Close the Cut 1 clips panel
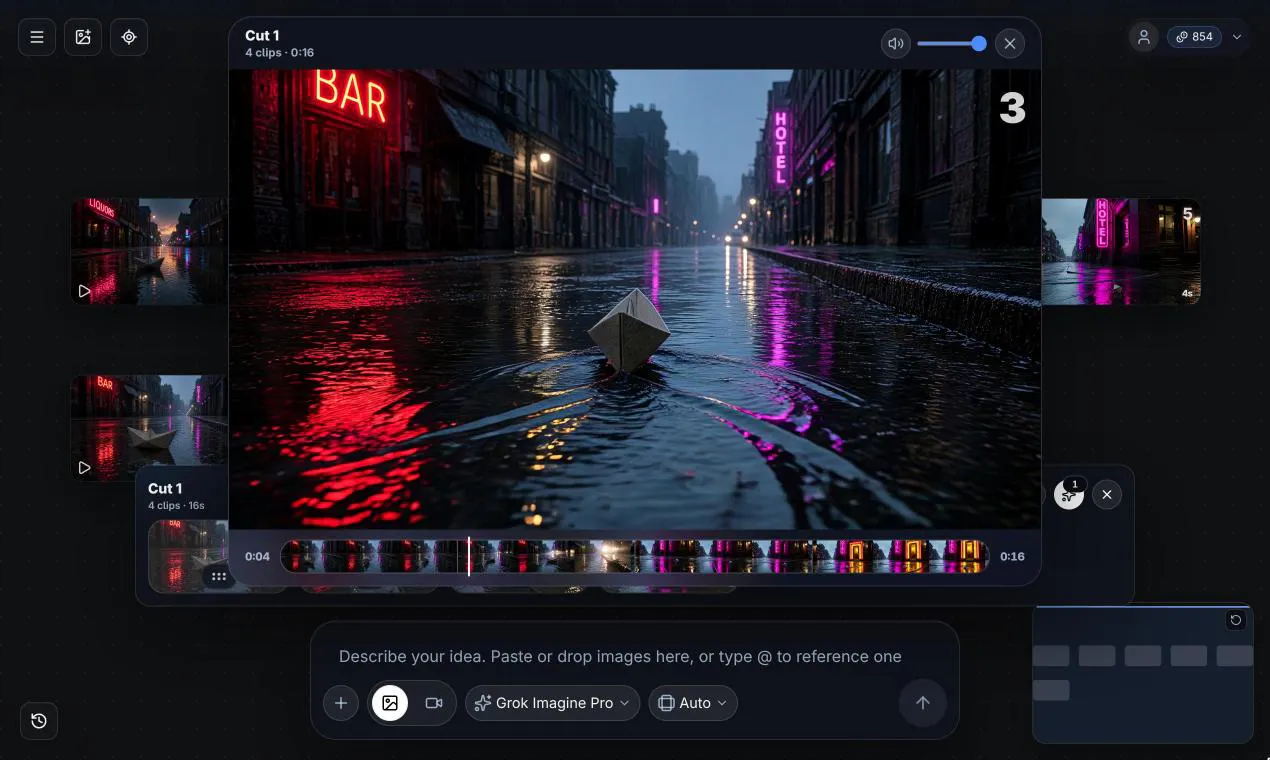 point(1107,494)
